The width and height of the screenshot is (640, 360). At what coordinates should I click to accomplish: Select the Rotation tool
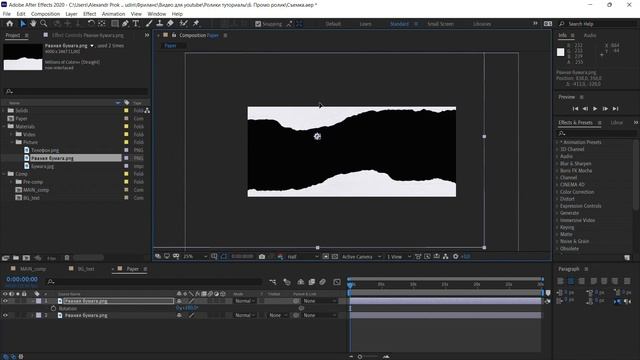coord(91,24)
